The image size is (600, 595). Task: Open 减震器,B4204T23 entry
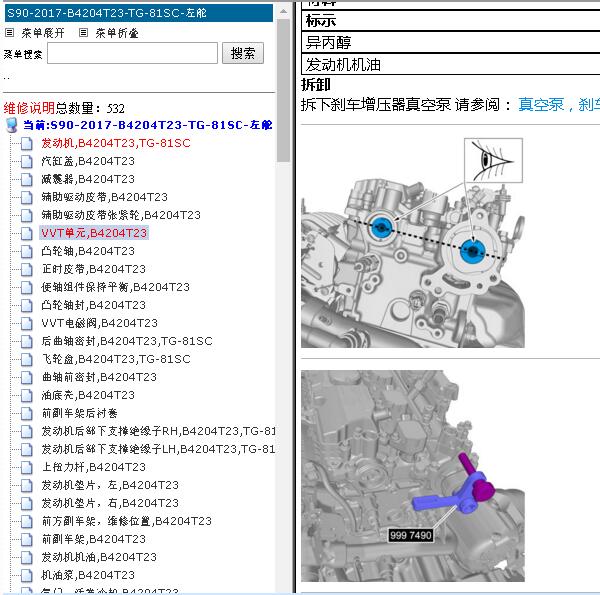[88, 179]
